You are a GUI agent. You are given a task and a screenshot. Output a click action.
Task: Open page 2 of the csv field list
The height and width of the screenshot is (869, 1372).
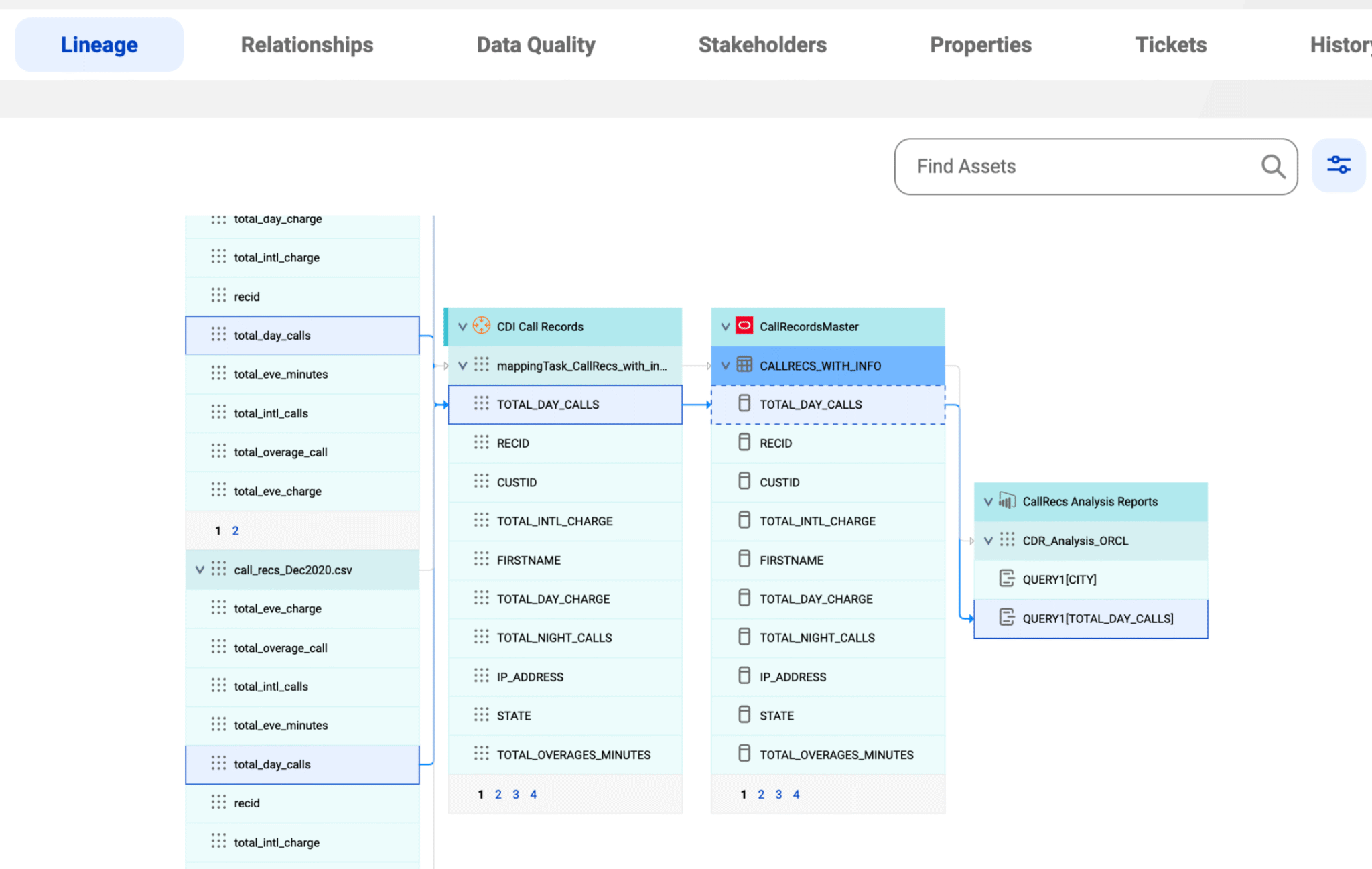pos(235,530)
